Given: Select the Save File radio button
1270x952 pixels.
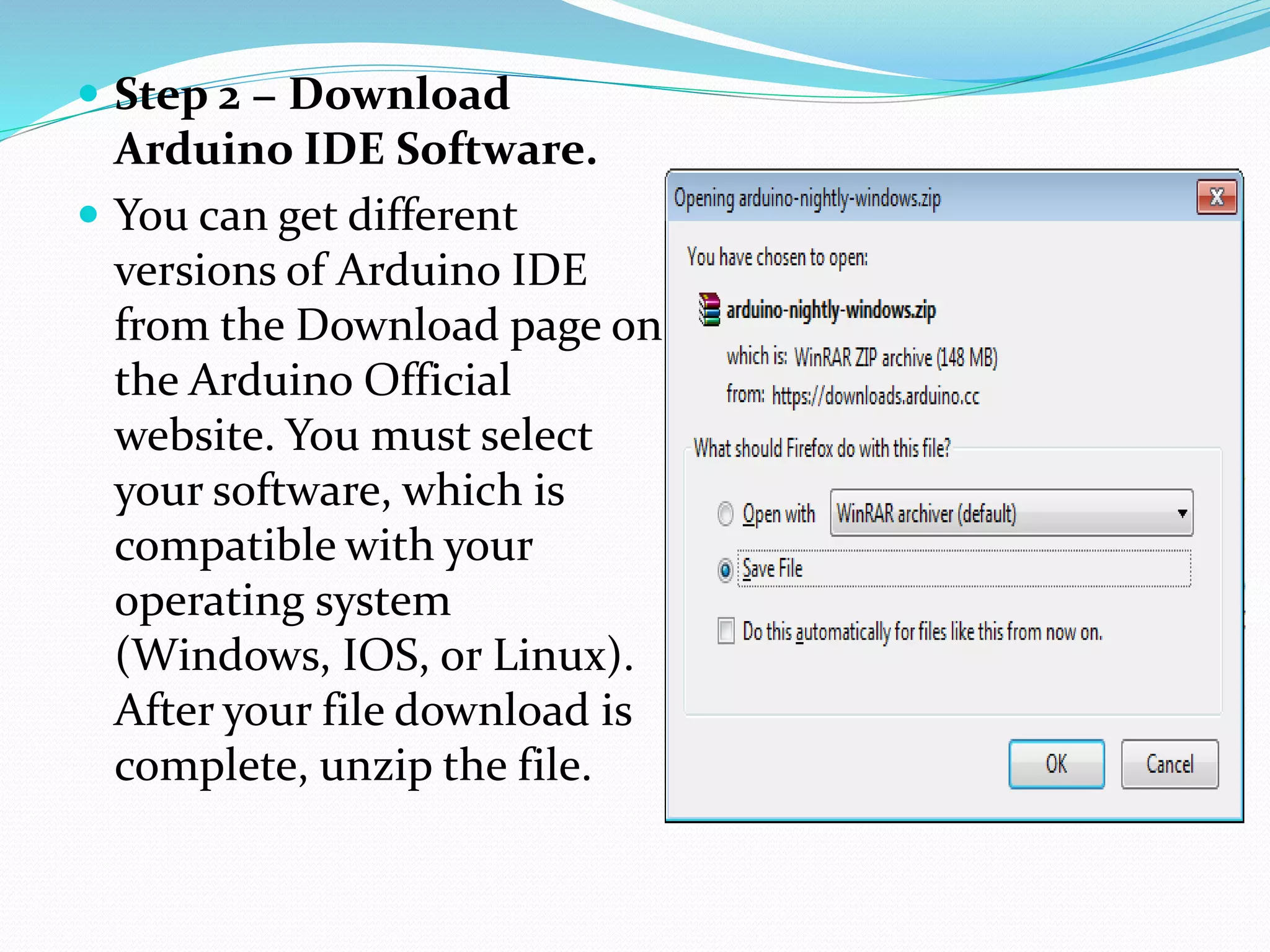Looking at the screenshot, I should tap(724, 570).
